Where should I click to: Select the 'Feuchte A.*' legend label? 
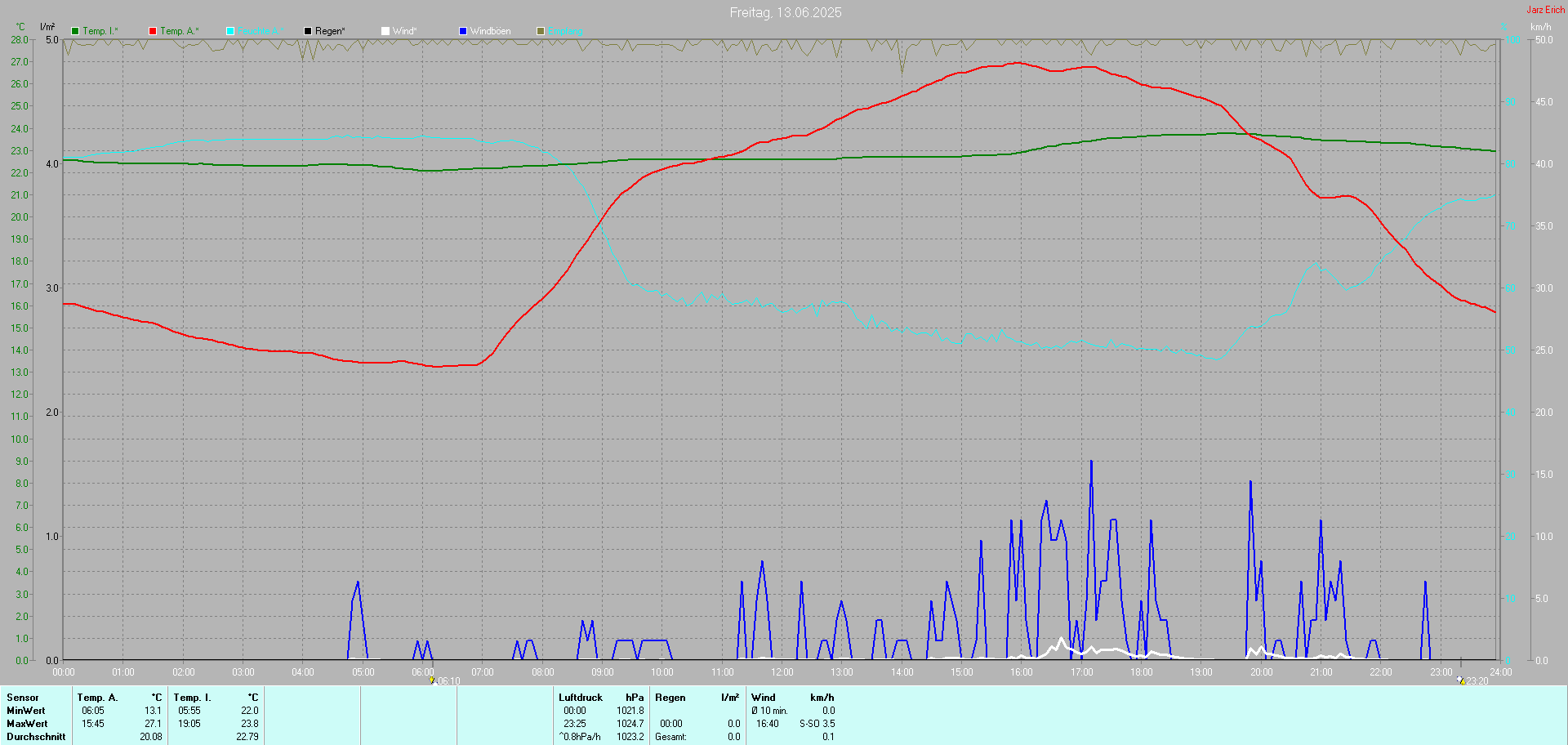261,31
